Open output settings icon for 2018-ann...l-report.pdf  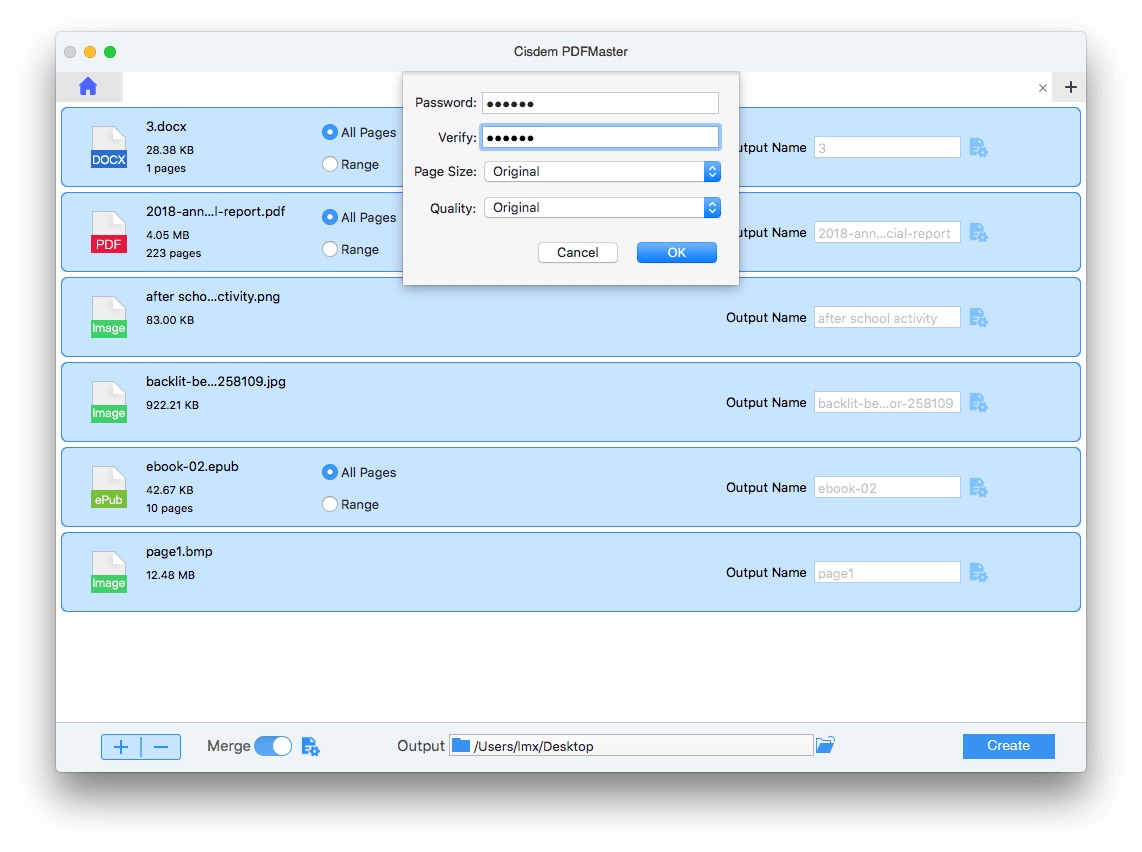click(978, 233)
